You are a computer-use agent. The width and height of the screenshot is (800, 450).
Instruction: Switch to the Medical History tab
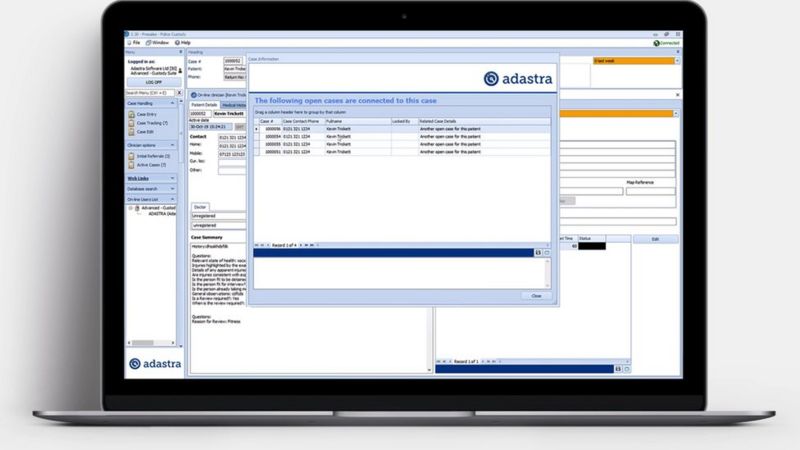[x=233, y=104]
